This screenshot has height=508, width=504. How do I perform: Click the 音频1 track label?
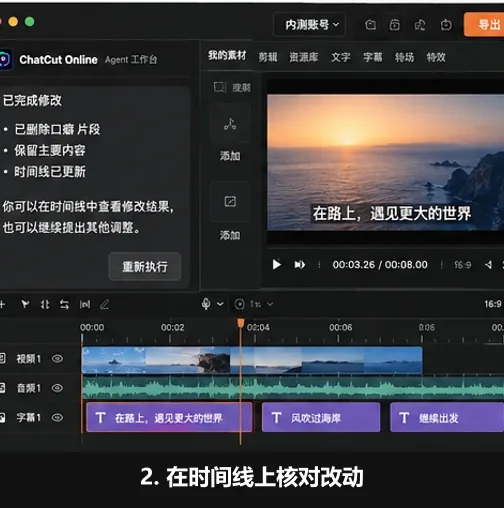click(x=29, y=388)
